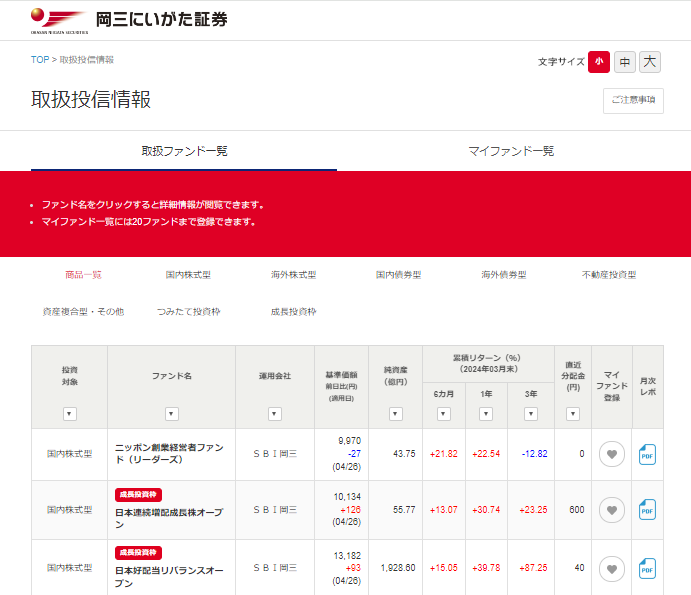
Task: Add ニッポン創業経営者ファンド to My Fund via heart
Action: [612, 454]
